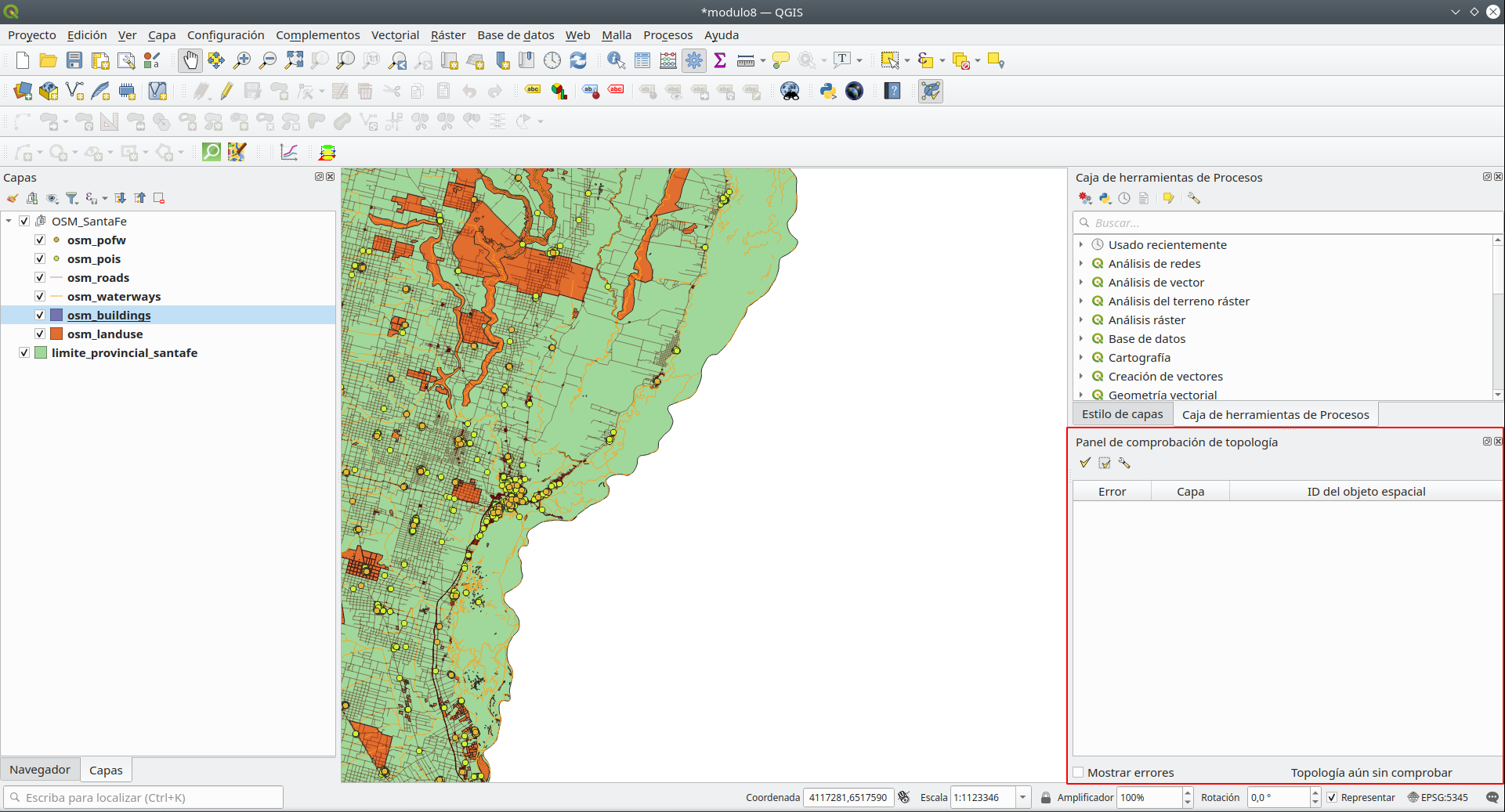This screenshot has height=812, width=1505.
Task: Activate the Zoom Out magnifier tool
Action: pos(268,60)
